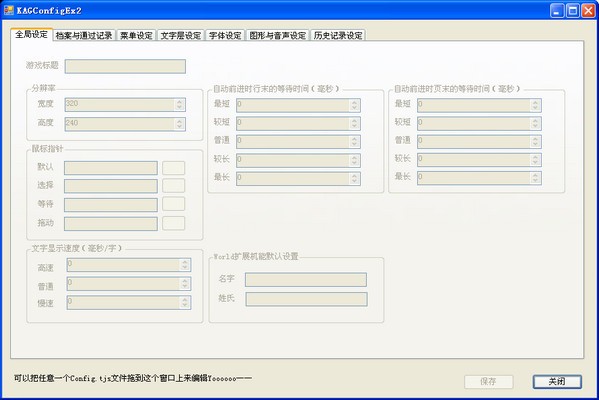This screenshot has width=599, height=400.
Task: Click the page-end 普通 spinner arrows
Action: 536,142
